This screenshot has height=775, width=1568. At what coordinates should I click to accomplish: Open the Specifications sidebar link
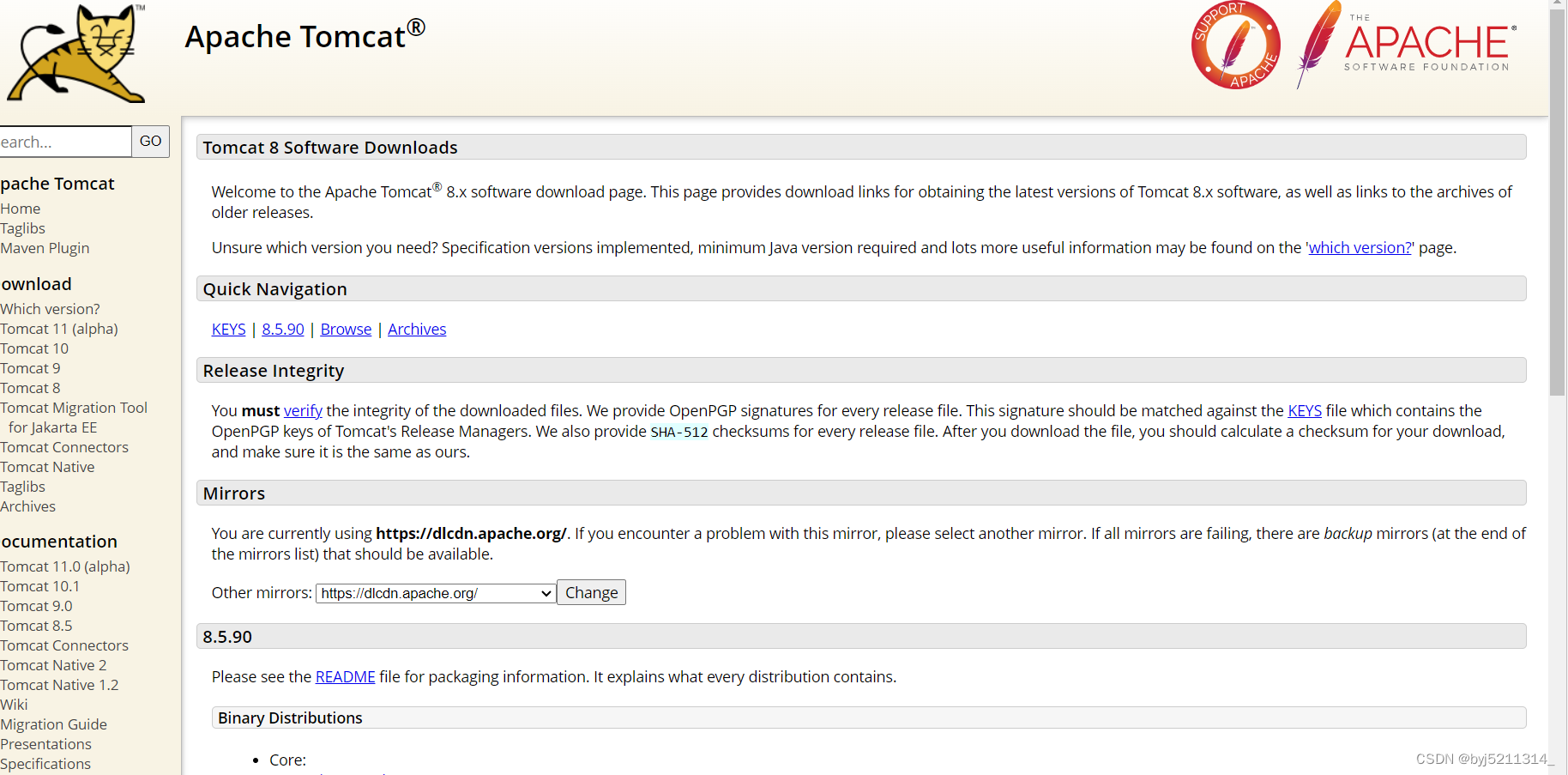coord(45,764)
